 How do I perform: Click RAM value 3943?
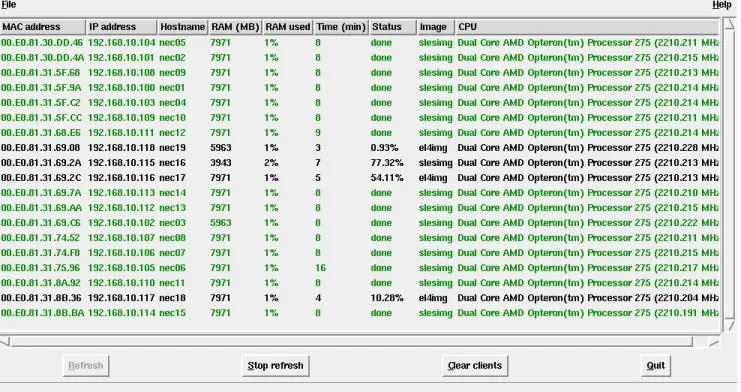221,163
